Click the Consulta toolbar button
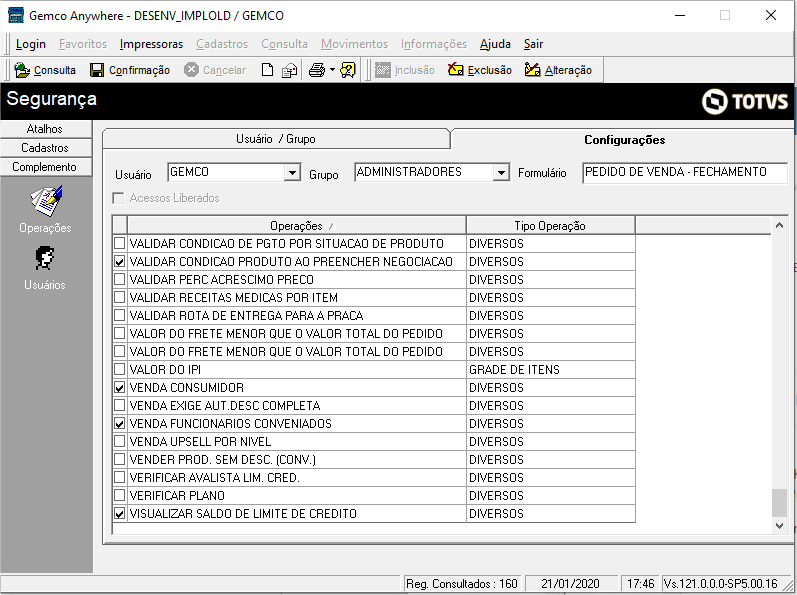 click(x=45, y=70)
